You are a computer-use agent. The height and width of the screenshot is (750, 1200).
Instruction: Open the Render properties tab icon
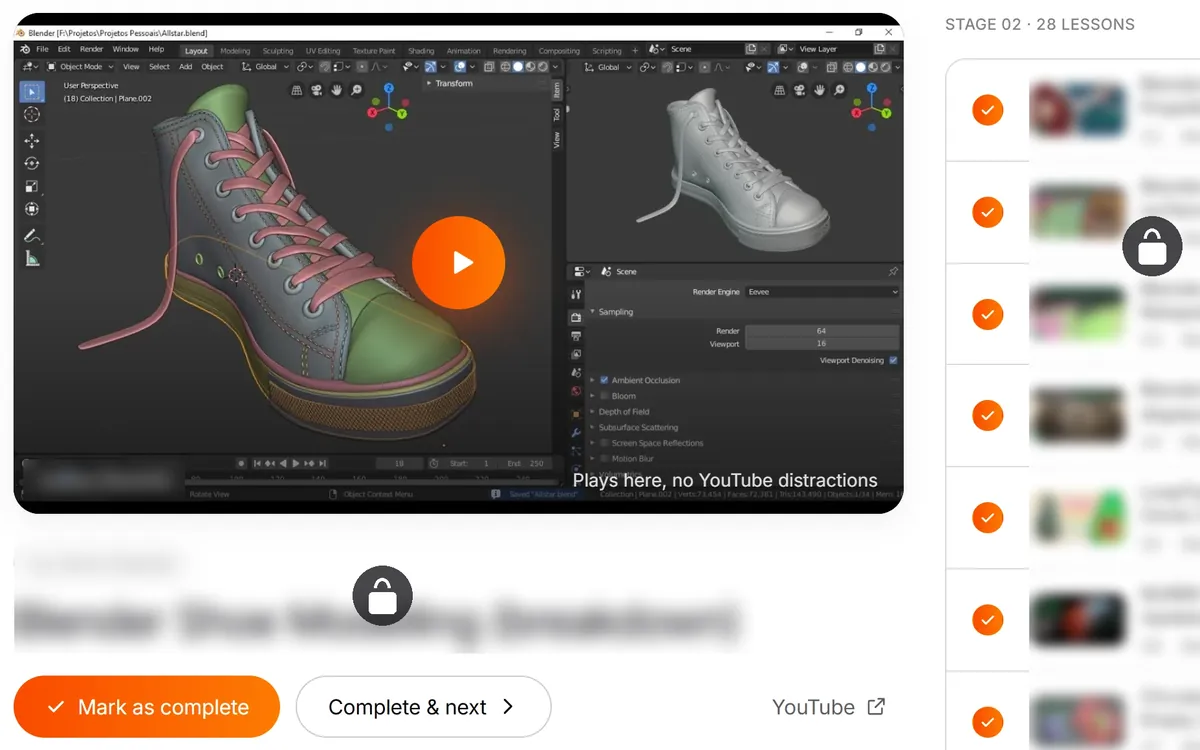pos(576,317)
